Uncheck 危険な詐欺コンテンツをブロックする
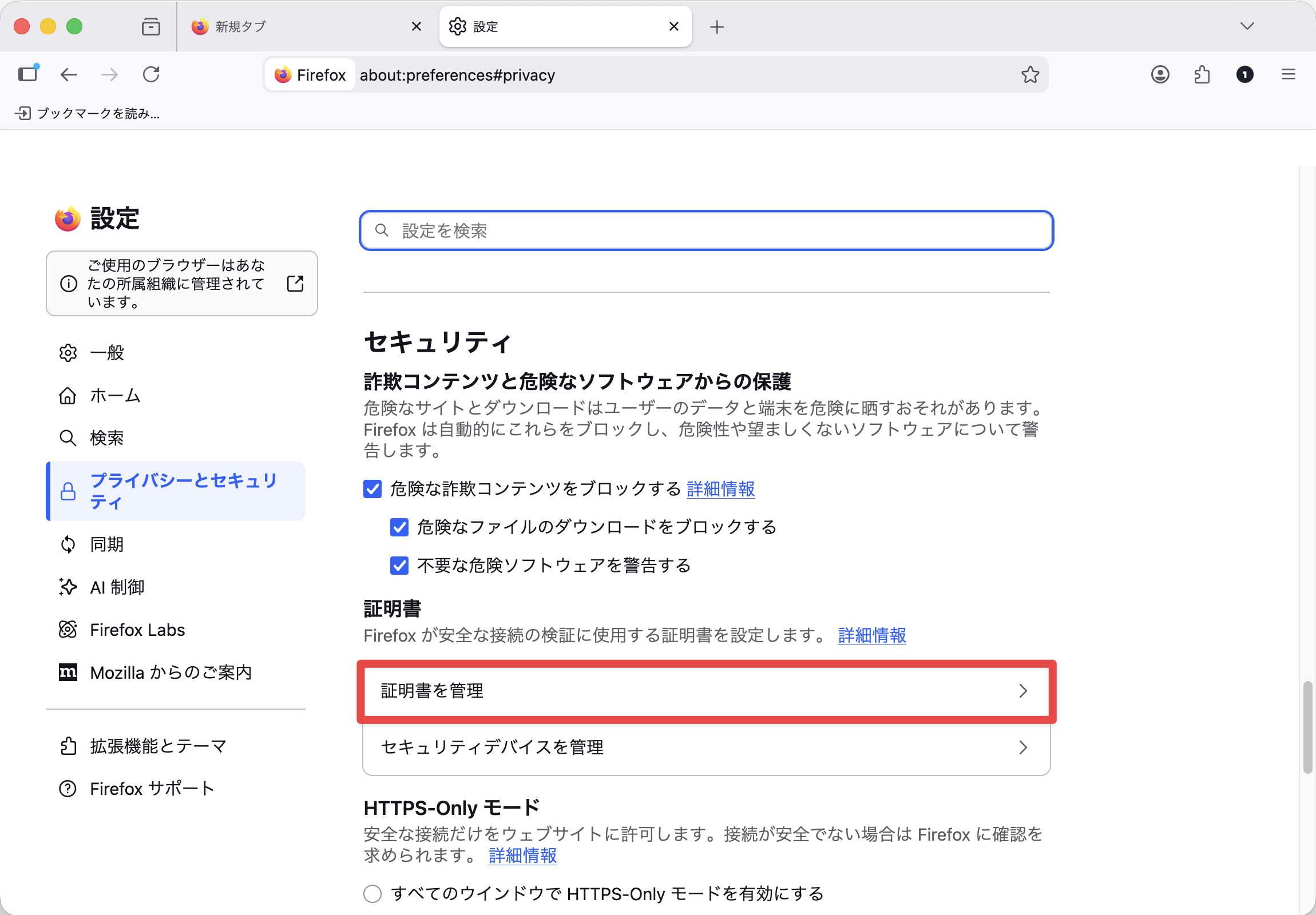 tap(372, 489)
